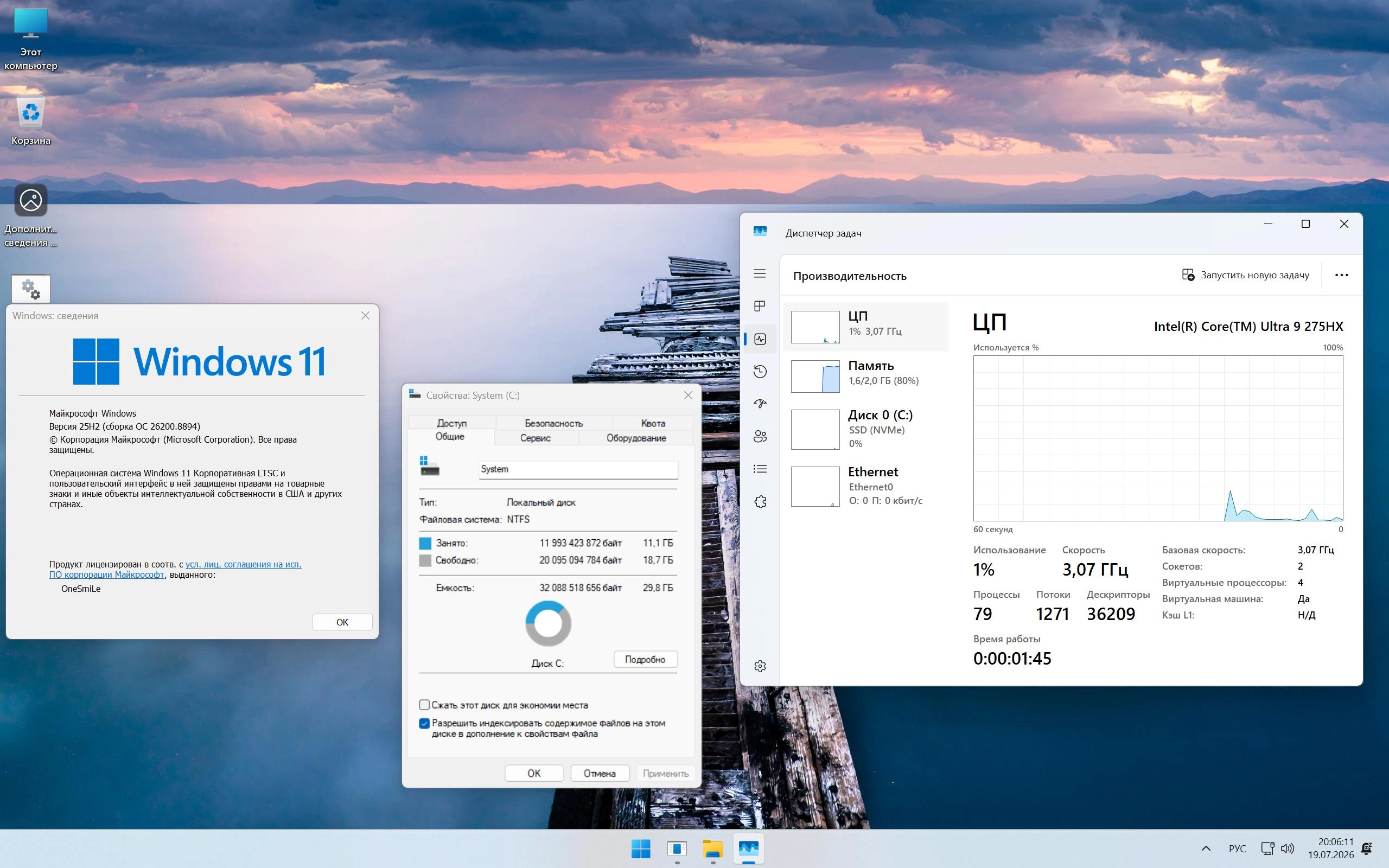Select Корзина recycle bin icon
1389x868 pixels.
pyautogui.click(x=31, y=121)
